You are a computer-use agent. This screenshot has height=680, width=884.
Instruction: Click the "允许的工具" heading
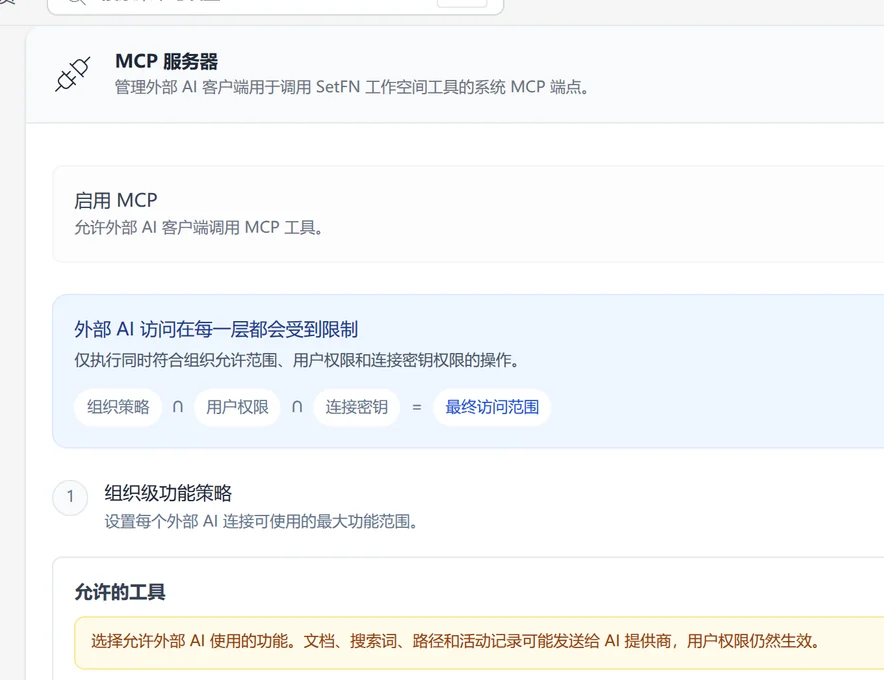120,592
